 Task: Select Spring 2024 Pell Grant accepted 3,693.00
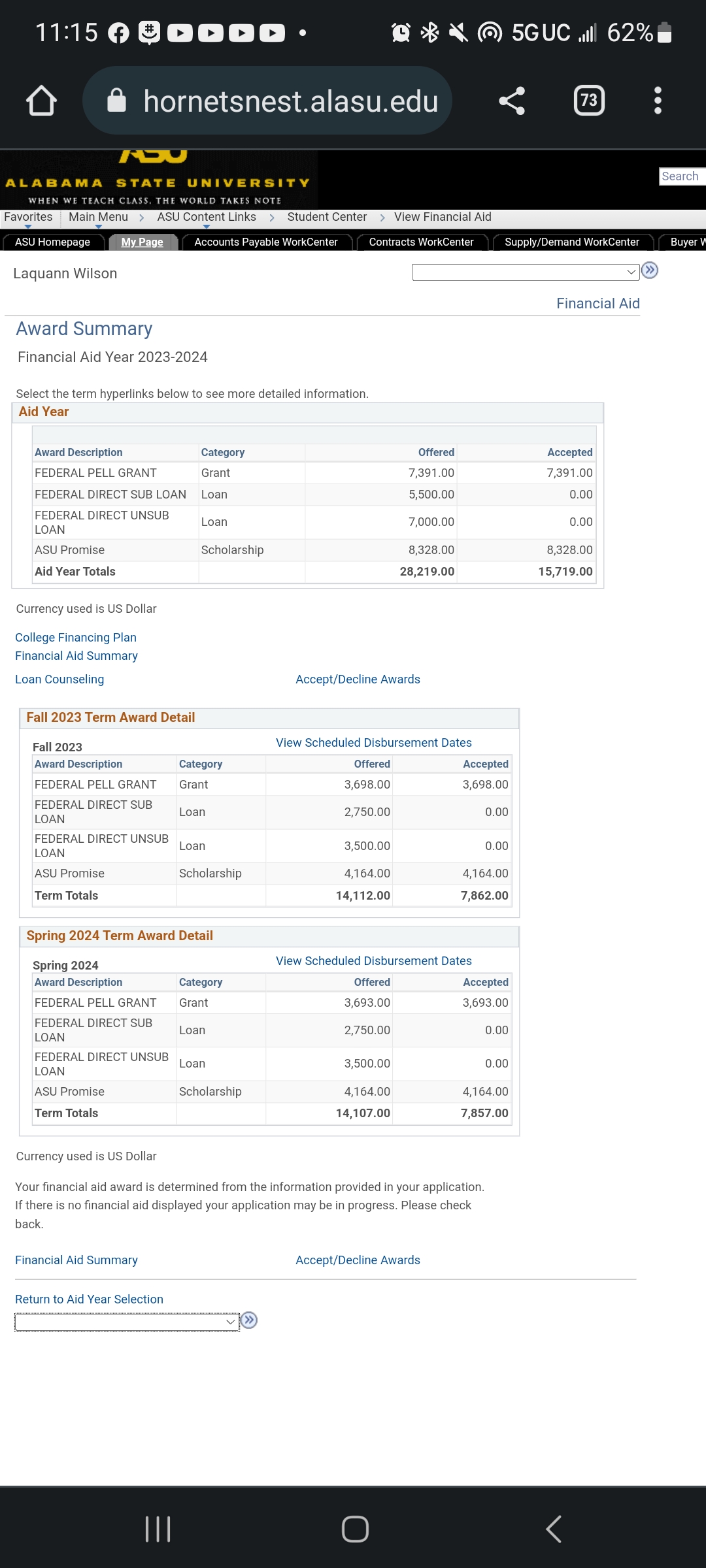486,1003
